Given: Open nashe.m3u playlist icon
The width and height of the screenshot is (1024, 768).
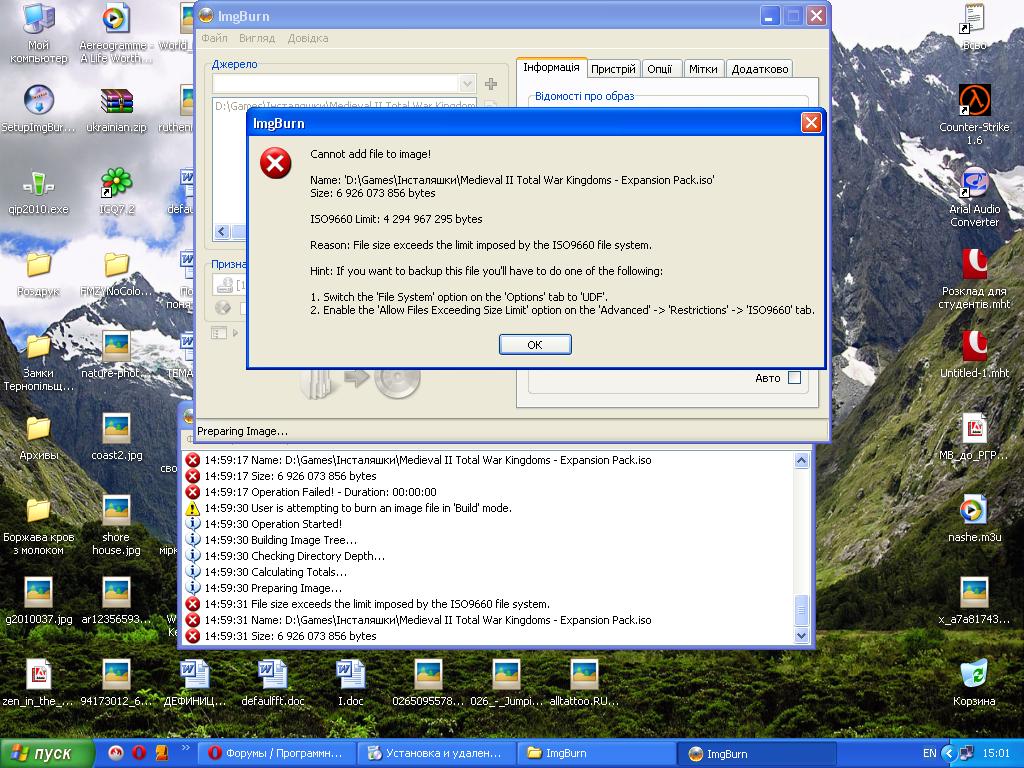Looking at the screenshot, I should [x=974, y=519].
